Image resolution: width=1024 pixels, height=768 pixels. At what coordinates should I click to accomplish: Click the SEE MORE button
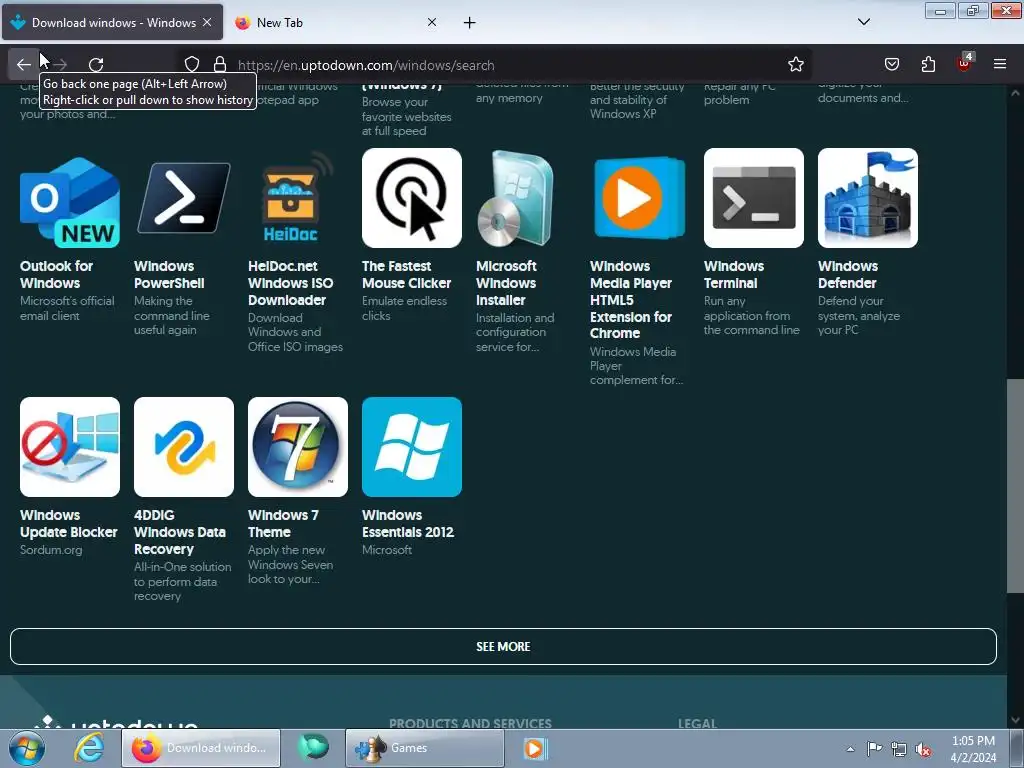click(503, 647)
